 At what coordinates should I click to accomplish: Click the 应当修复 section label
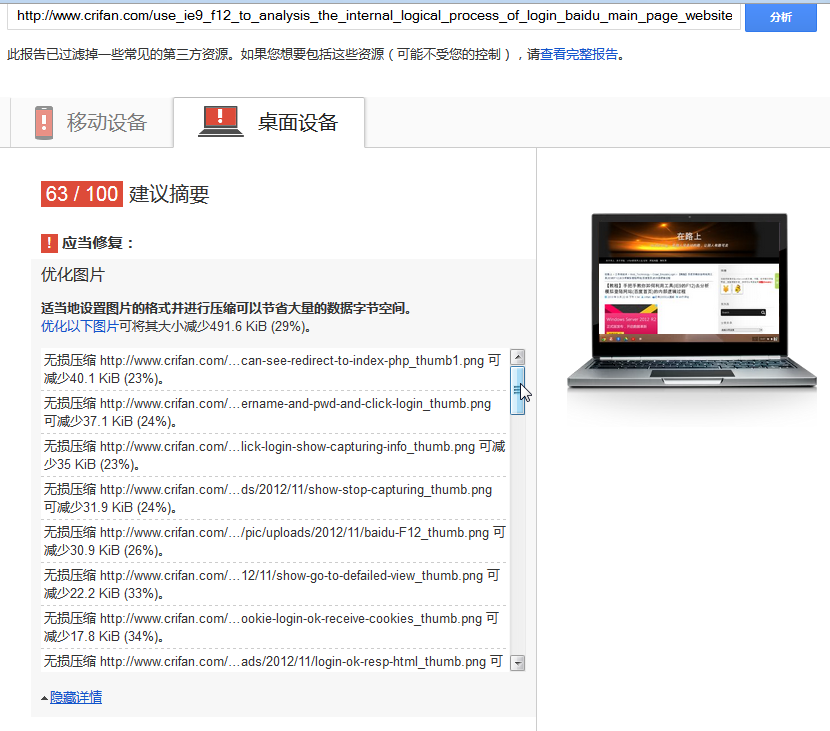coord(96,243)
